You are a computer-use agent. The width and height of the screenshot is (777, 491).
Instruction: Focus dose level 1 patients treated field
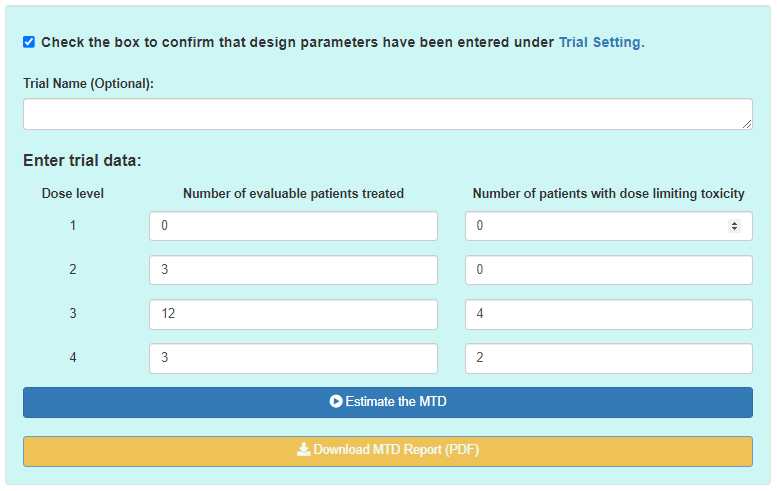coord(293,226)
